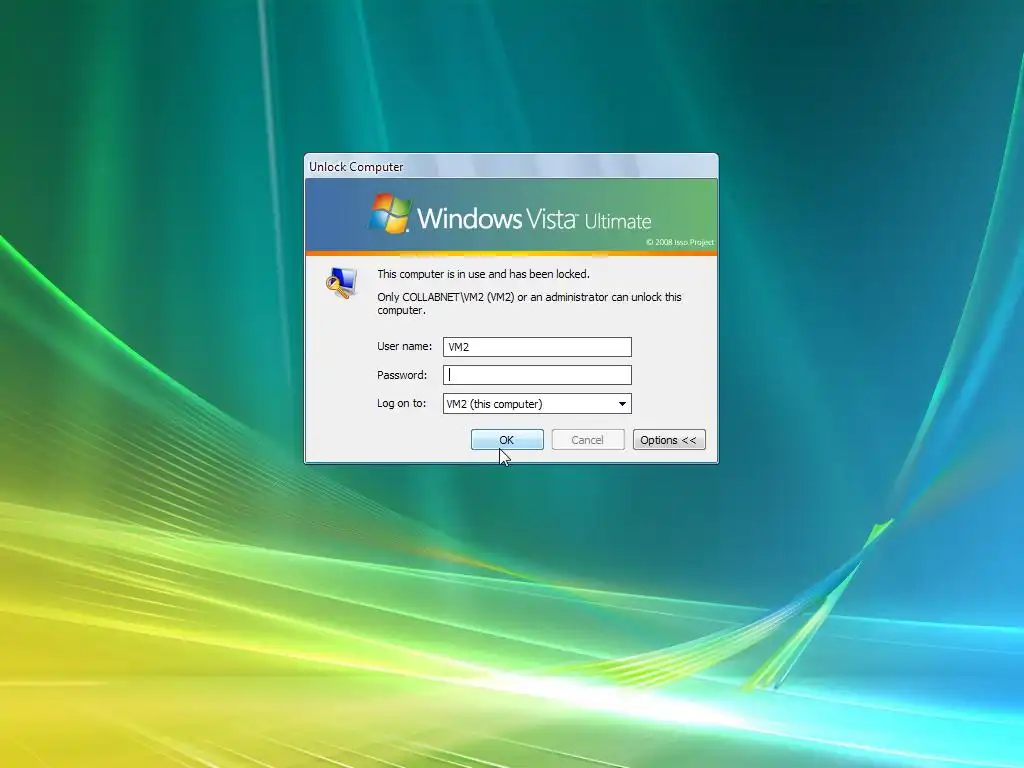Click 'This computer is in use' message
1024x768 pixels.
483,274
